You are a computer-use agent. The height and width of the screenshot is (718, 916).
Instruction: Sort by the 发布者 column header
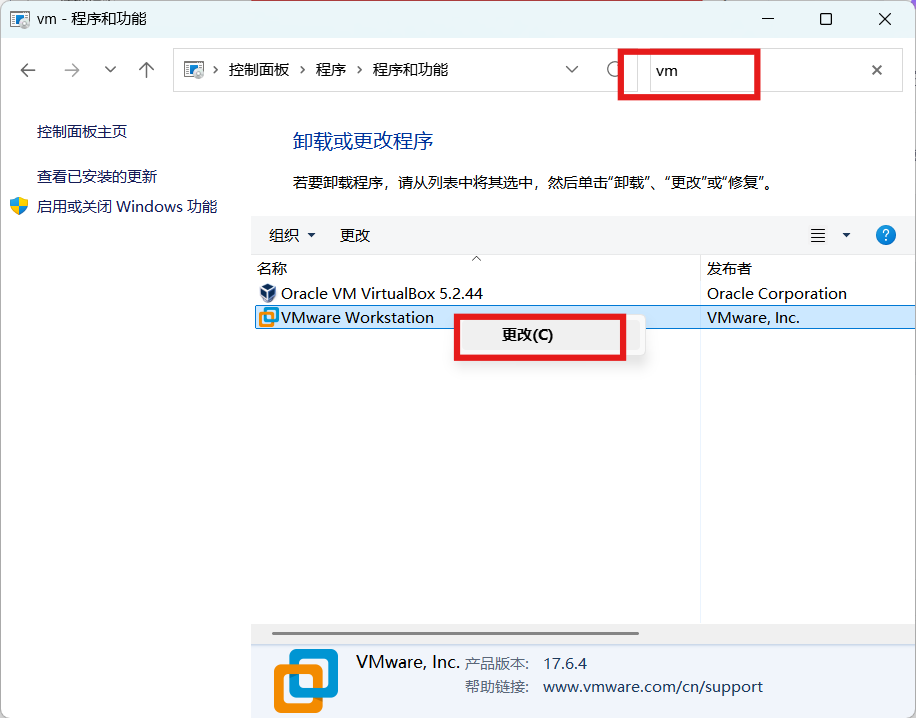tap(729, 269)
